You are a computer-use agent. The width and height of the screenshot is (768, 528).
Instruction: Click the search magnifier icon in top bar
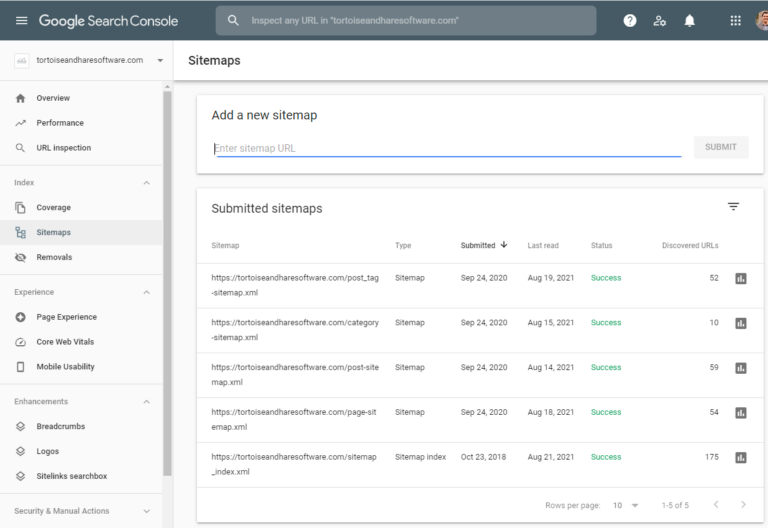[233, 21]
